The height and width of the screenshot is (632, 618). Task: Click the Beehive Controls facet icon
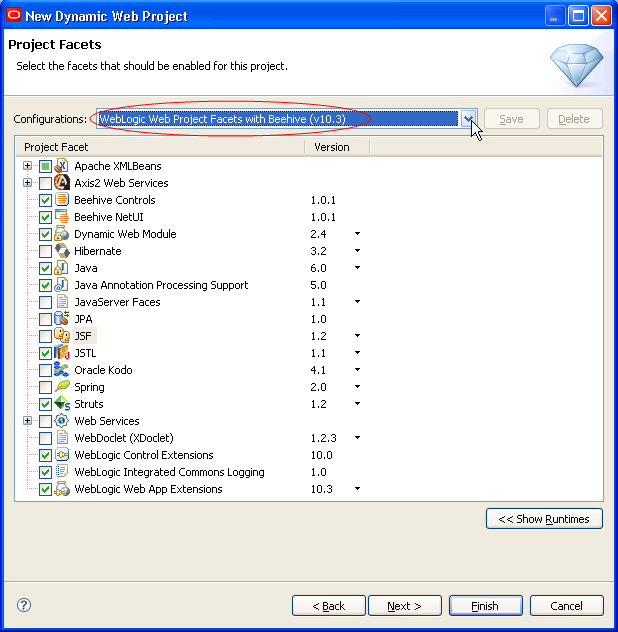tap(61, 200)
